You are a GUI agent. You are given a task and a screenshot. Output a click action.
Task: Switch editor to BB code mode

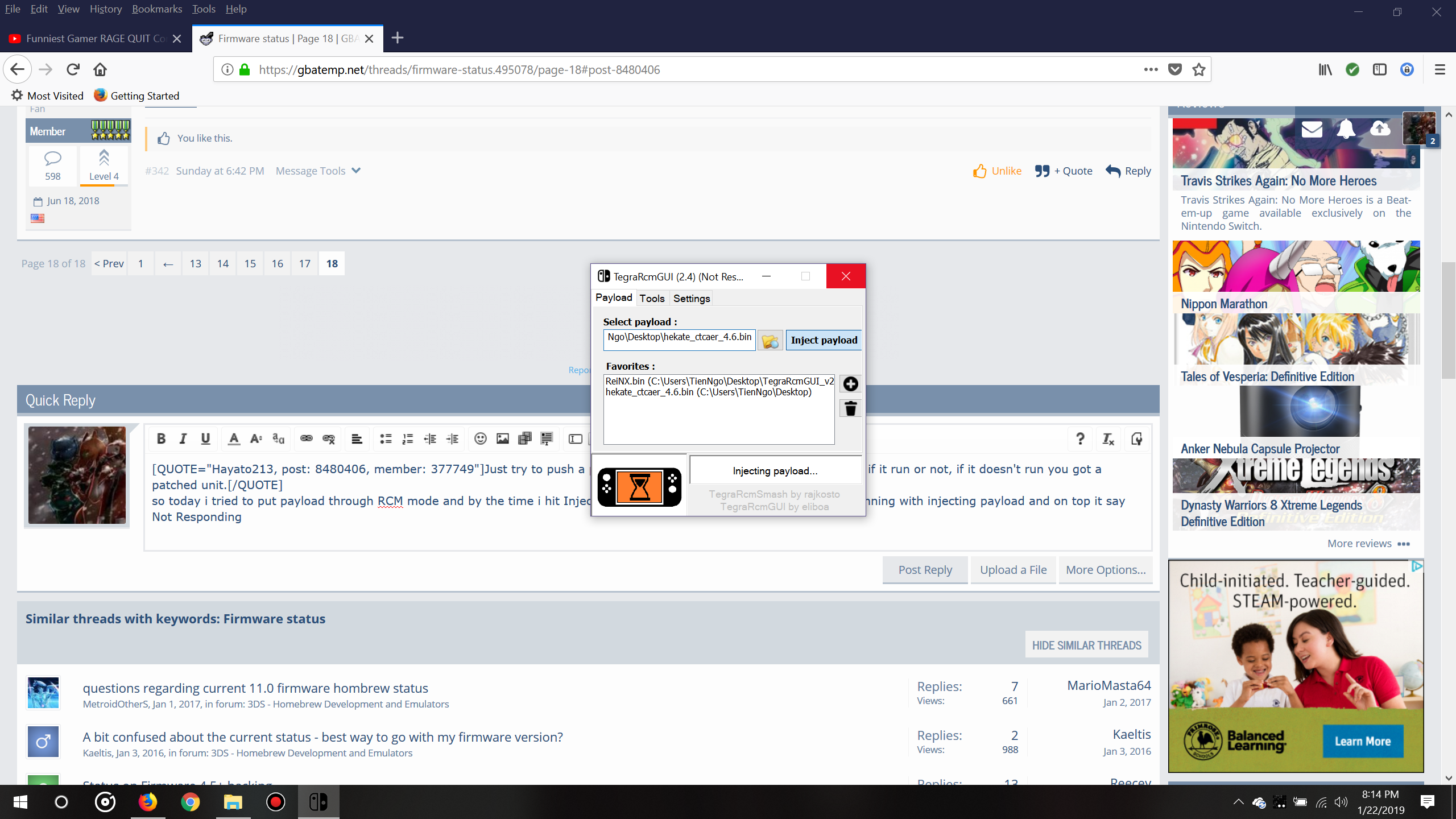(x=1137, y=439)
